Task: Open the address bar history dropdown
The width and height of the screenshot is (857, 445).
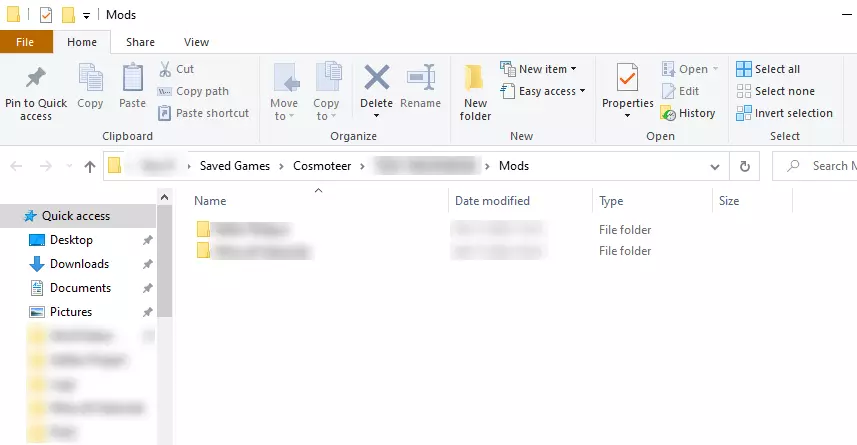Action: point(714,166)
